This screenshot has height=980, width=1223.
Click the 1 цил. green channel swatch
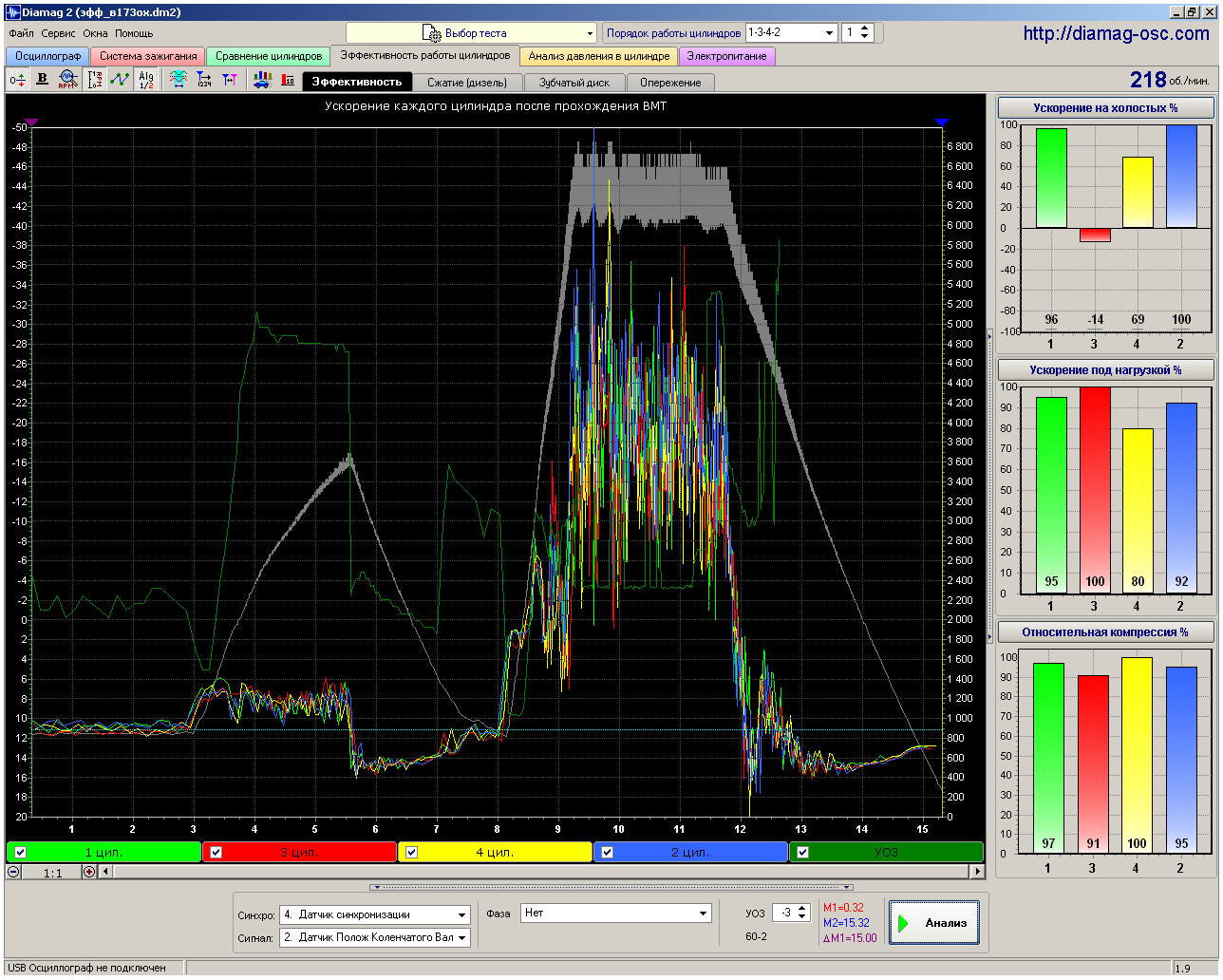click(x=103, y=852)
